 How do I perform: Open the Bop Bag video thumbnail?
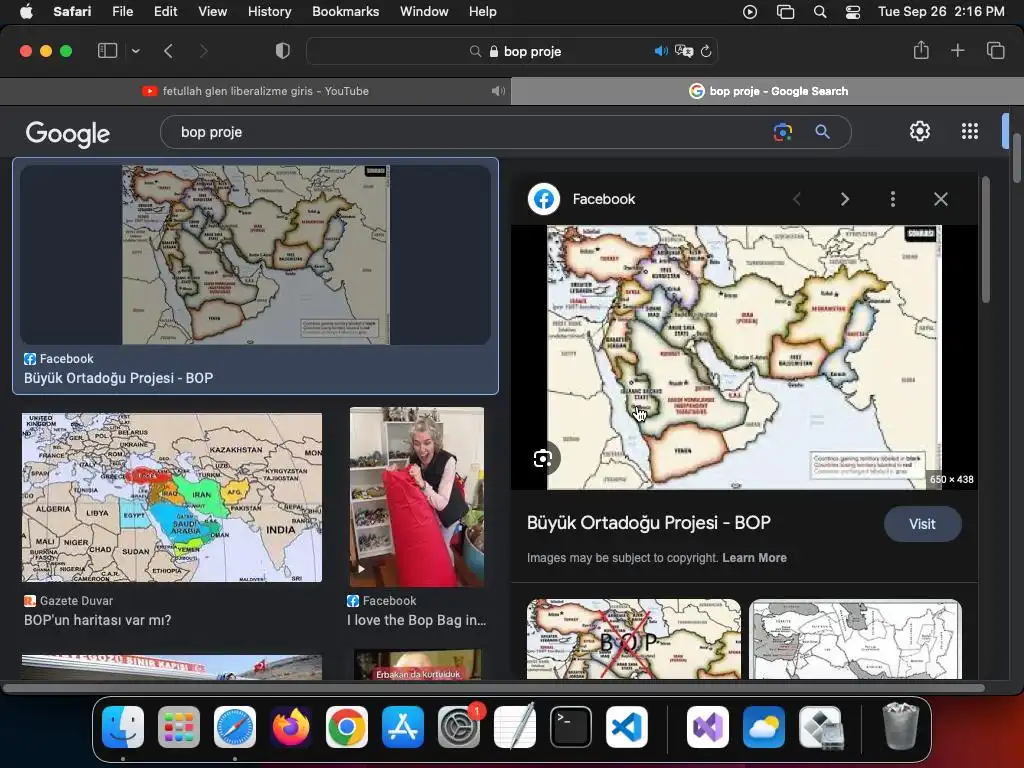(417, 497)
